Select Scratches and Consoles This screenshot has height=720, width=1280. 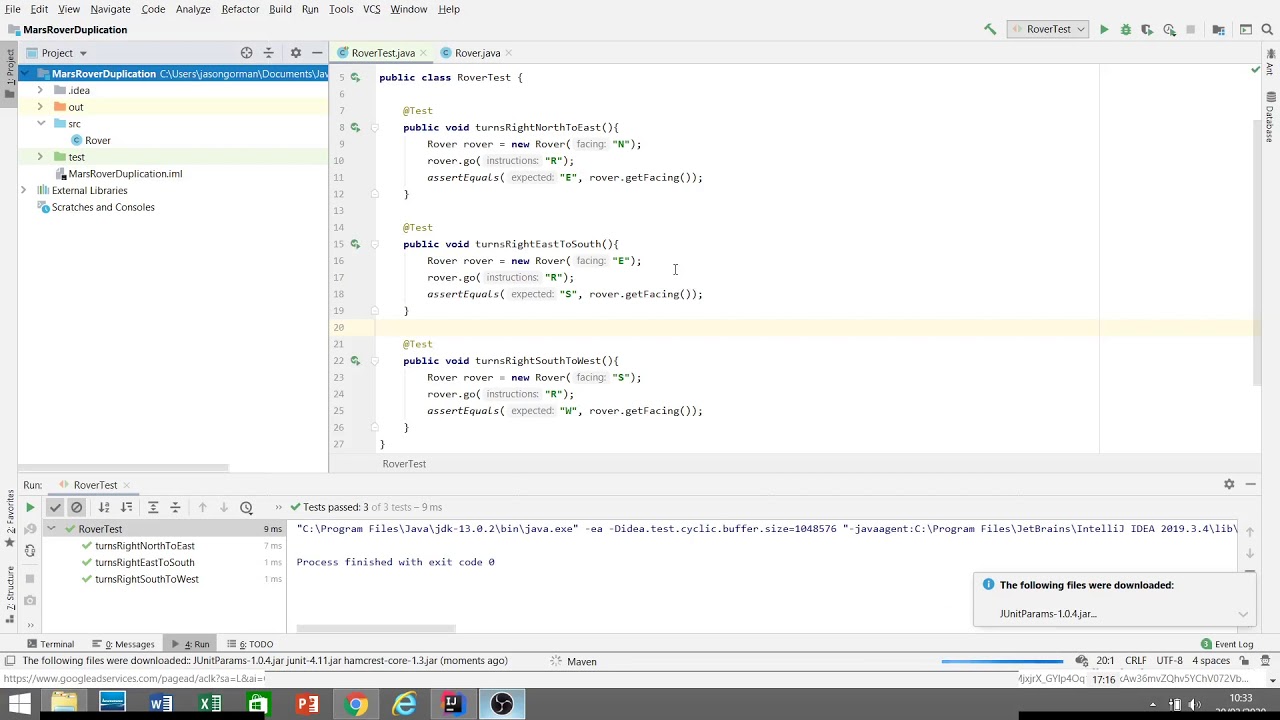pyautogui.click(x=96, y=207)
